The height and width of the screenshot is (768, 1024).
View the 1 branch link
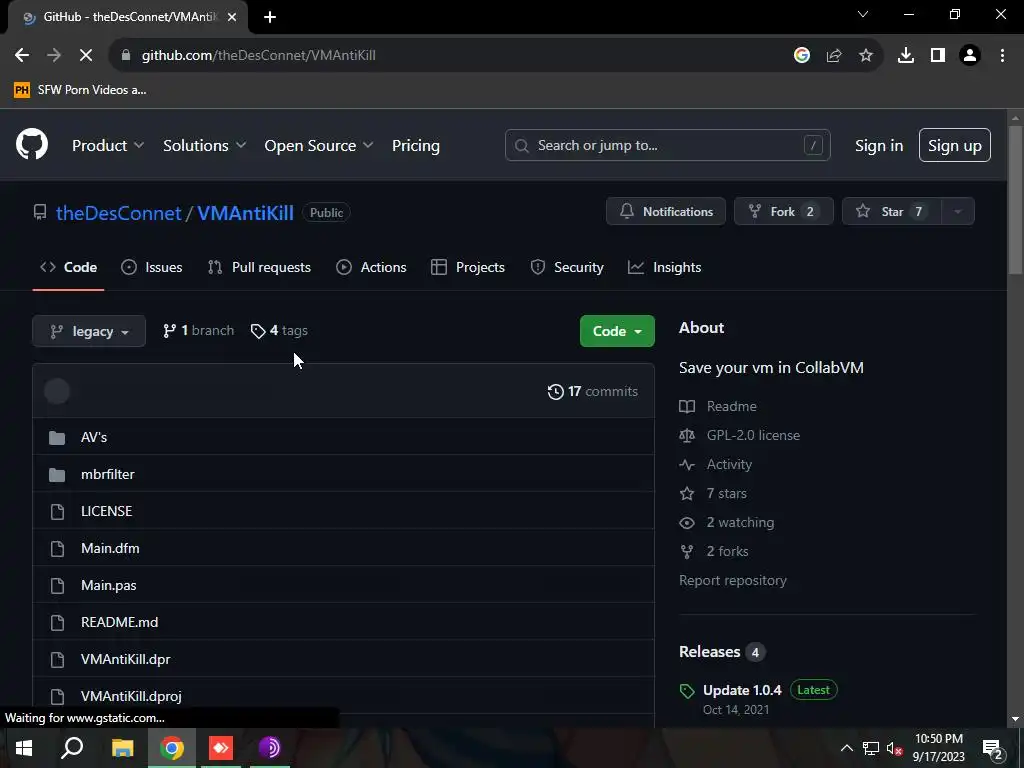click(x=198, y=330)
